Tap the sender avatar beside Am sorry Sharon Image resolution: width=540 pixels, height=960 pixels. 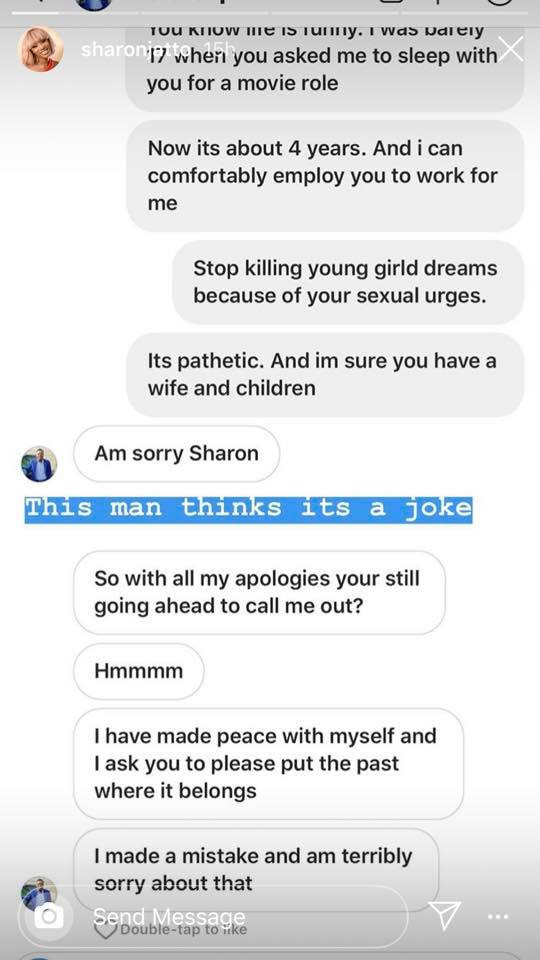[39, 463]
